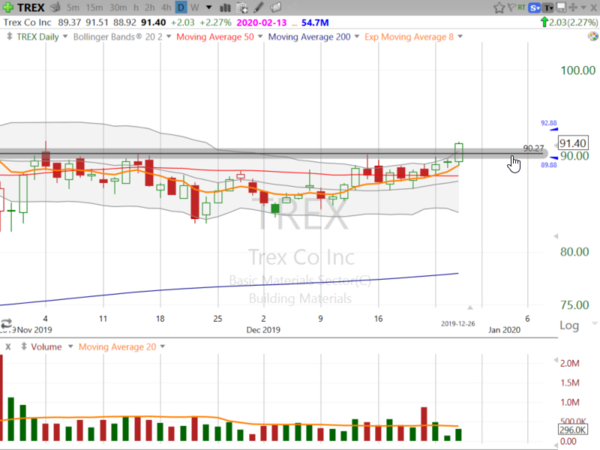Click the left-pointing arrow above 80.00
Screen dimensions: 600x450
[x=556, y=236]
